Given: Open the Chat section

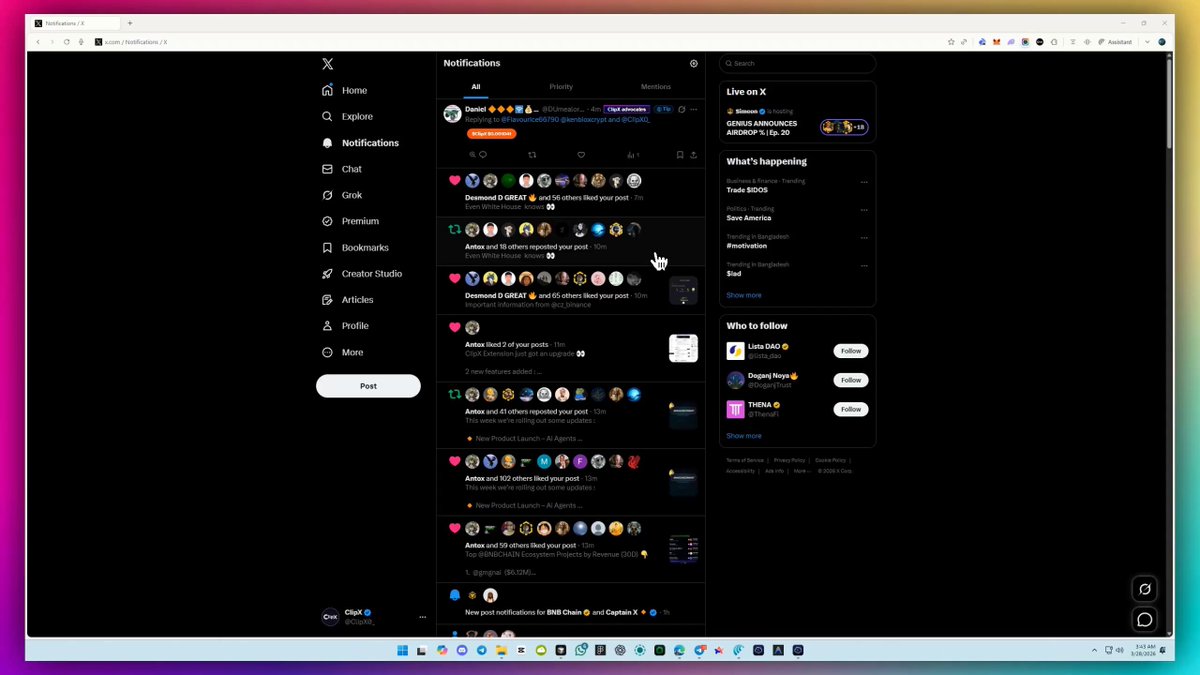Looking at the screenshot, I should [x=342, y=169].
